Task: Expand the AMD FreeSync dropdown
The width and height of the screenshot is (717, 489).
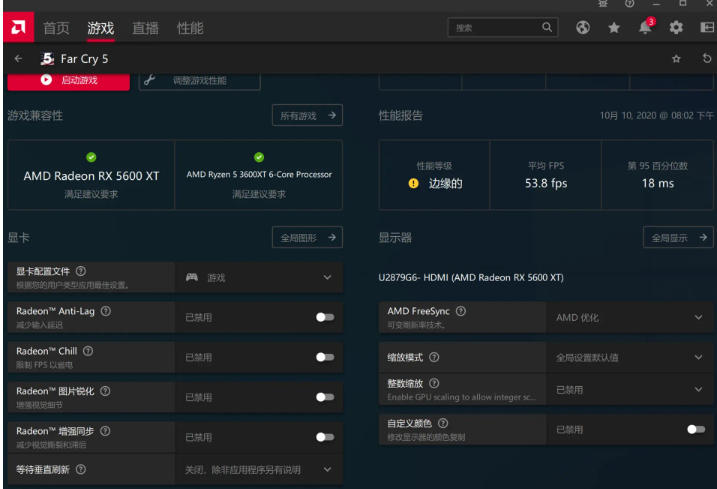Action: pos(630,317)
